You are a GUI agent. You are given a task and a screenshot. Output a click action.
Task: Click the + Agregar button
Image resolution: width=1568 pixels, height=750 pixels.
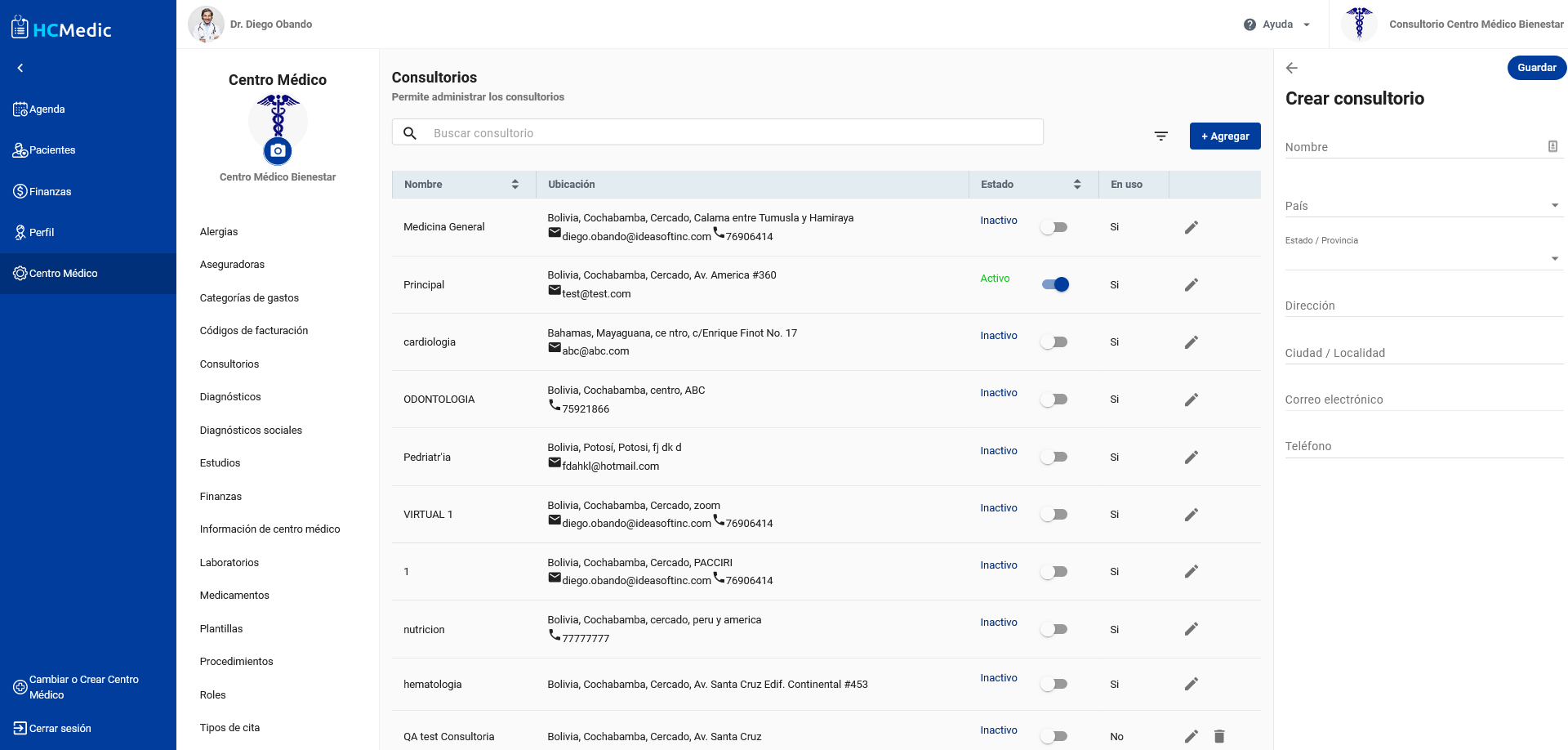click(1224, 136)
